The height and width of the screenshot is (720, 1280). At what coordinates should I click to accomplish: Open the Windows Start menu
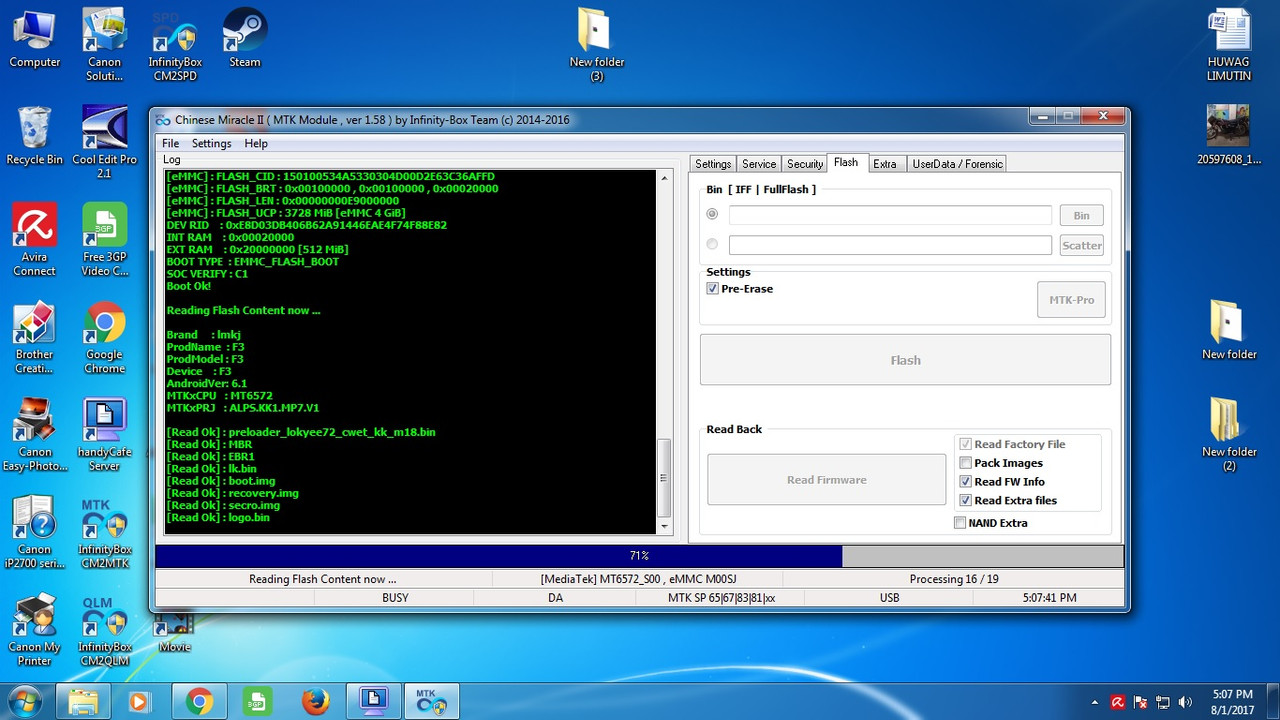[24, 701]
